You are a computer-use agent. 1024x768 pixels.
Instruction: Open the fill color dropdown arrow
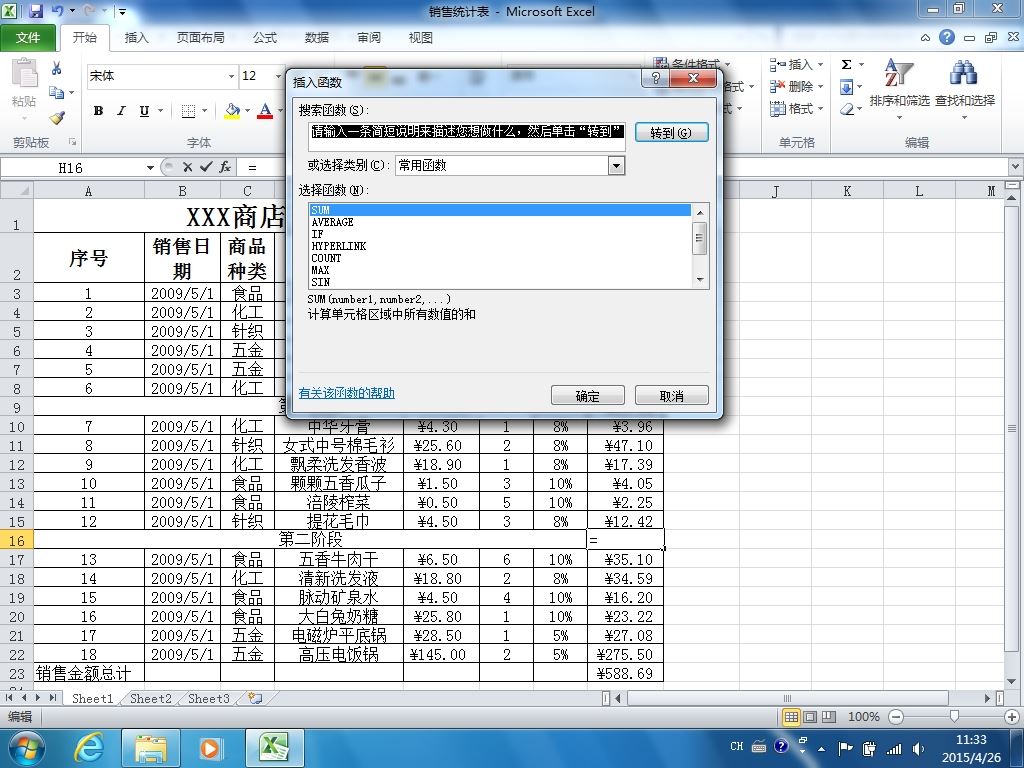tap(248, 111)
